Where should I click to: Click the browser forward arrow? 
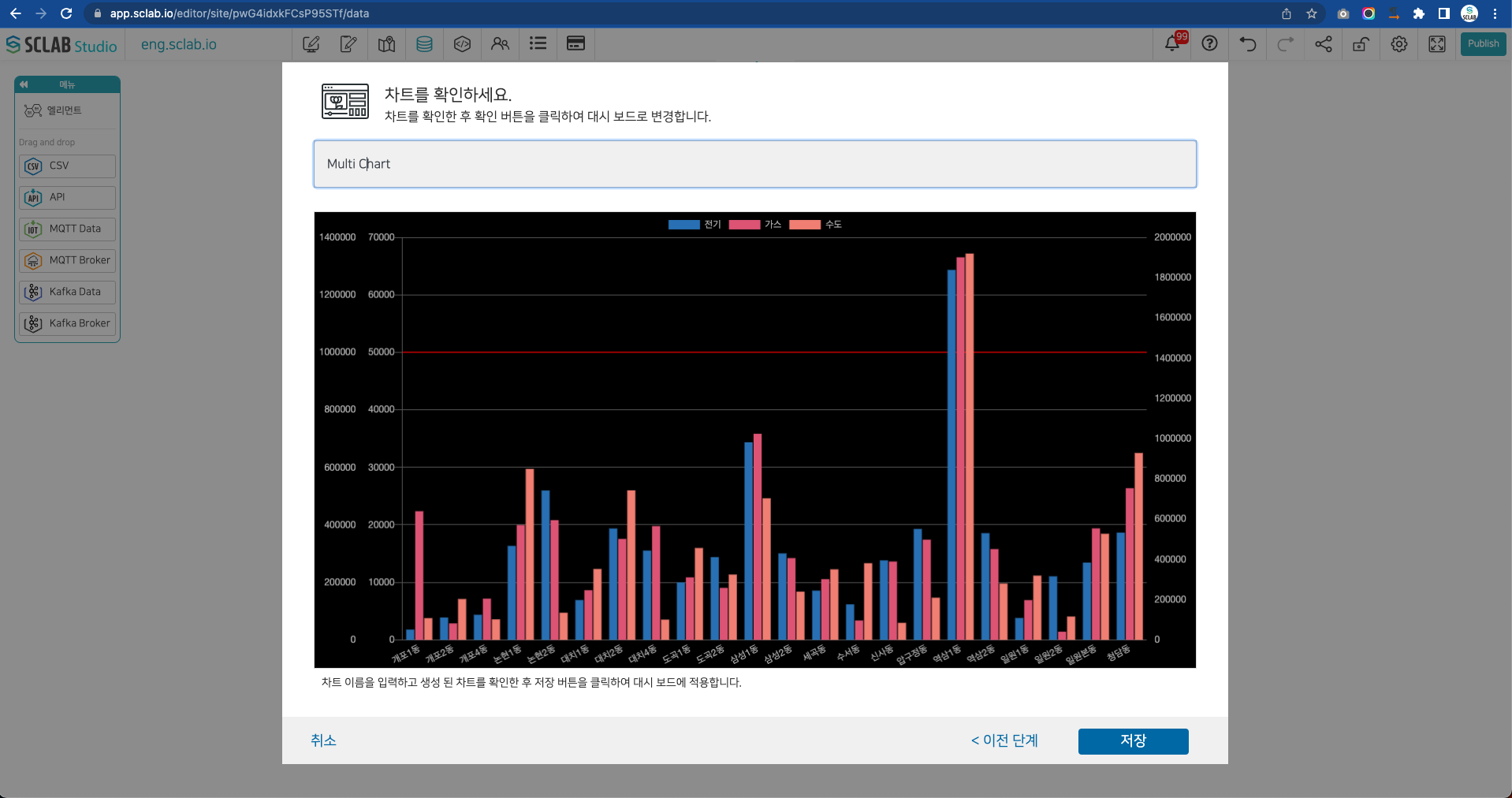(x=41, y=13)
